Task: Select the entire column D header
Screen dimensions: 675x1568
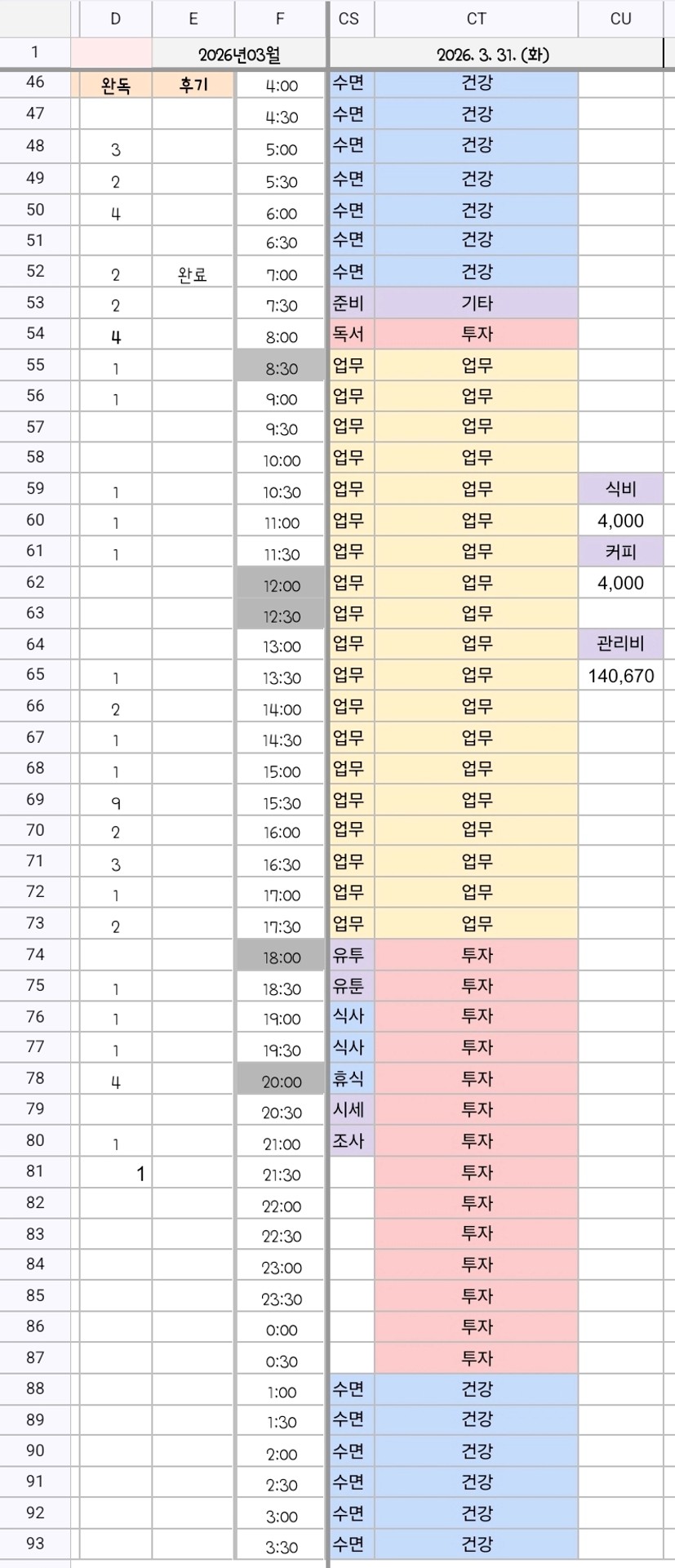Action: (115, 19)
